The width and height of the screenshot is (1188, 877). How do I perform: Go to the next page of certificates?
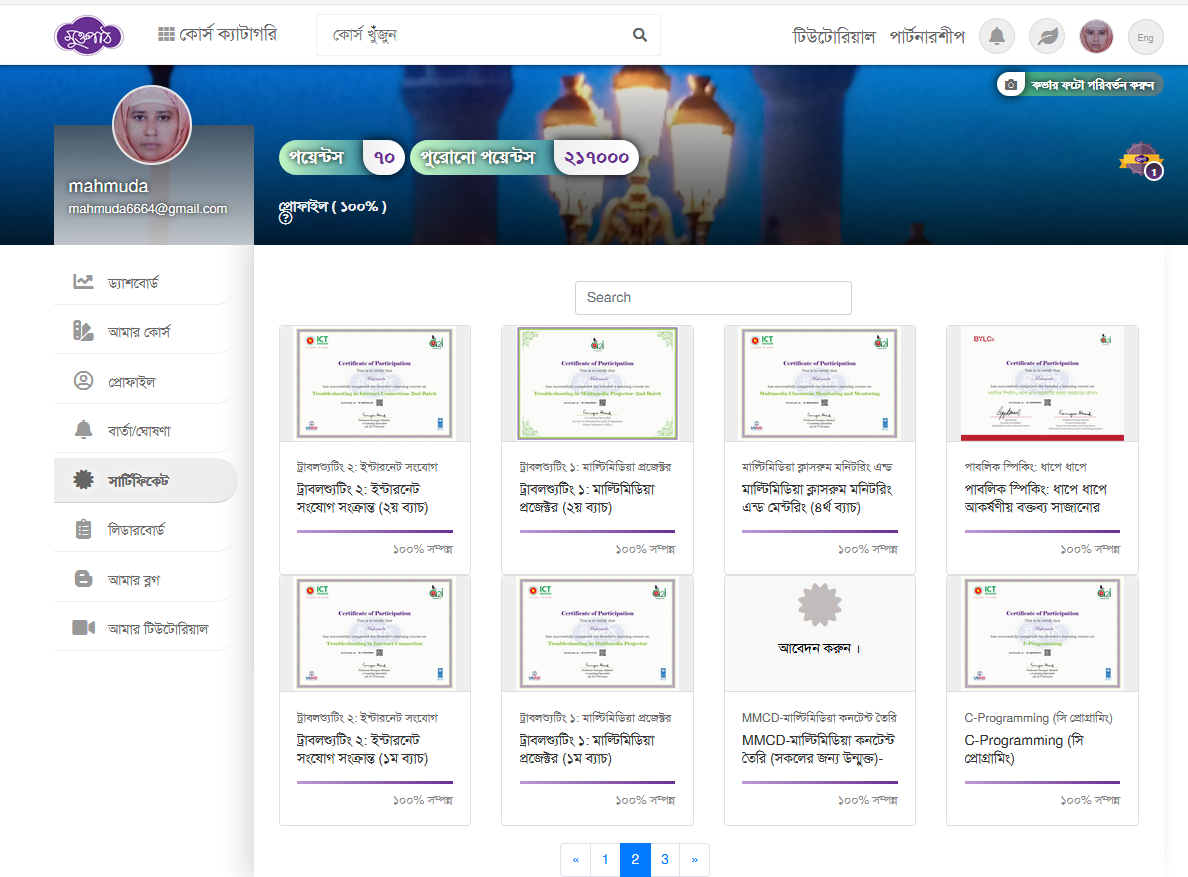[694, 860]
